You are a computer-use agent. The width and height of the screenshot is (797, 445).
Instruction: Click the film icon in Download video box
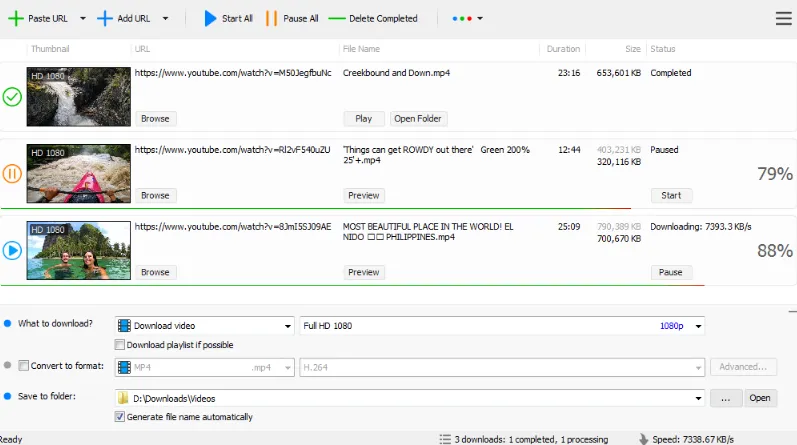point(125,325)
